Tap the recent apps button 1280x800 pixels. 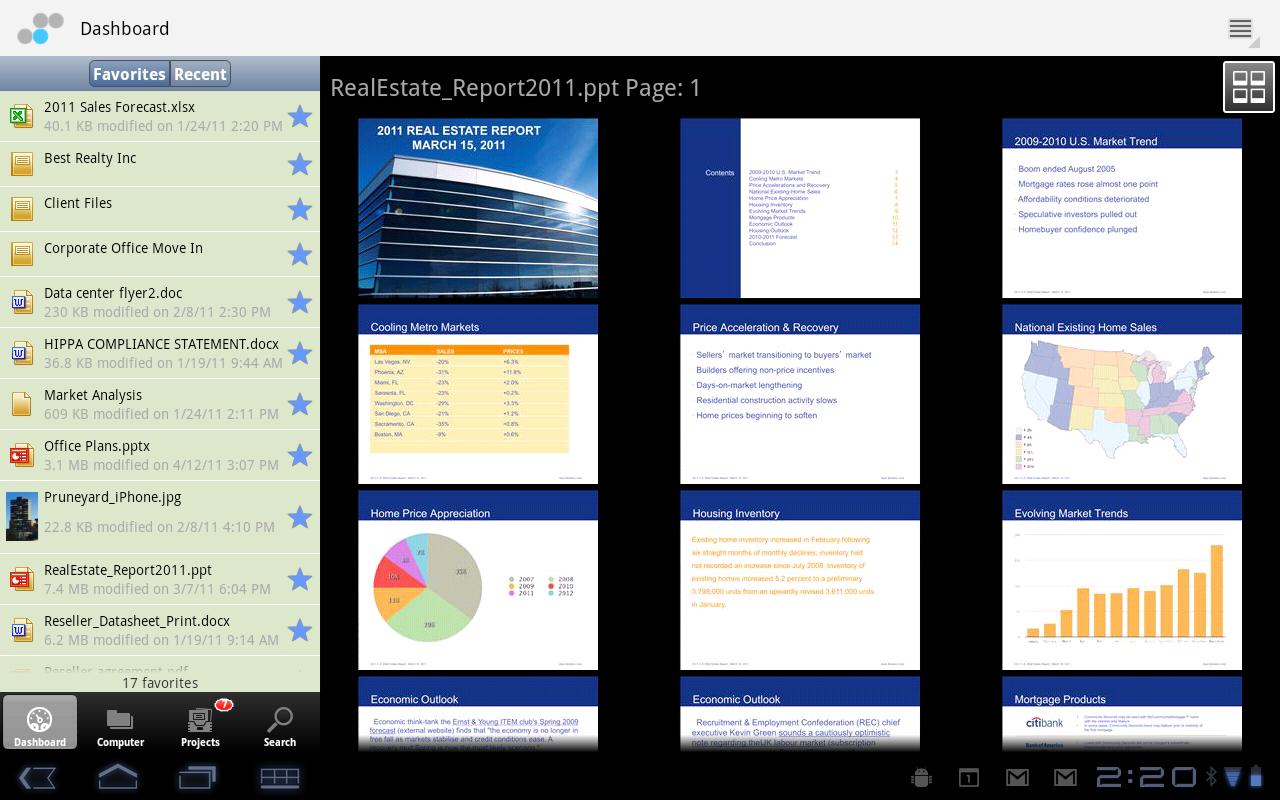coord(198,777)
